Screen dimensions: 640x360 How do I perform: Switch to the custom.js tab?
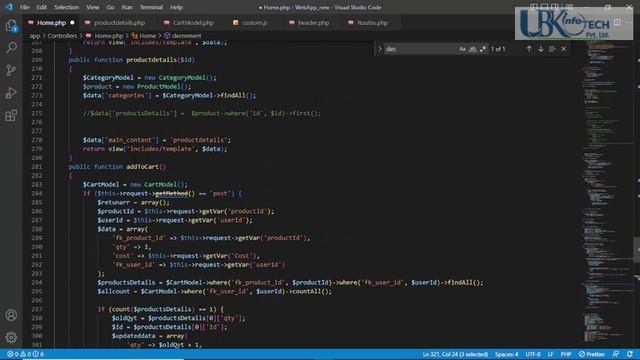[255, 23]
